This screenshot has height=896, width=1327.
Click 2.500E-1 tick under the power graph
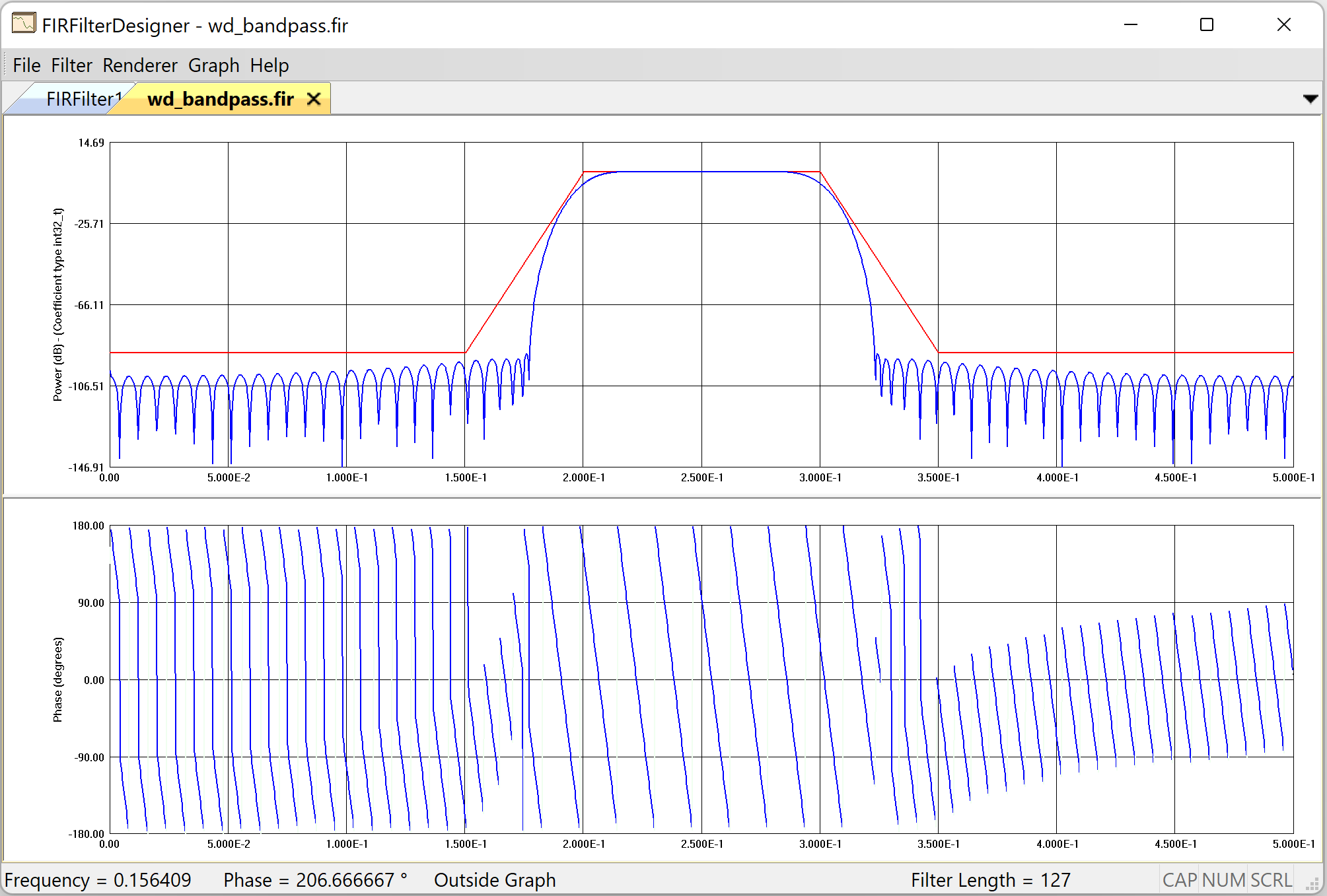pos(701,477)
